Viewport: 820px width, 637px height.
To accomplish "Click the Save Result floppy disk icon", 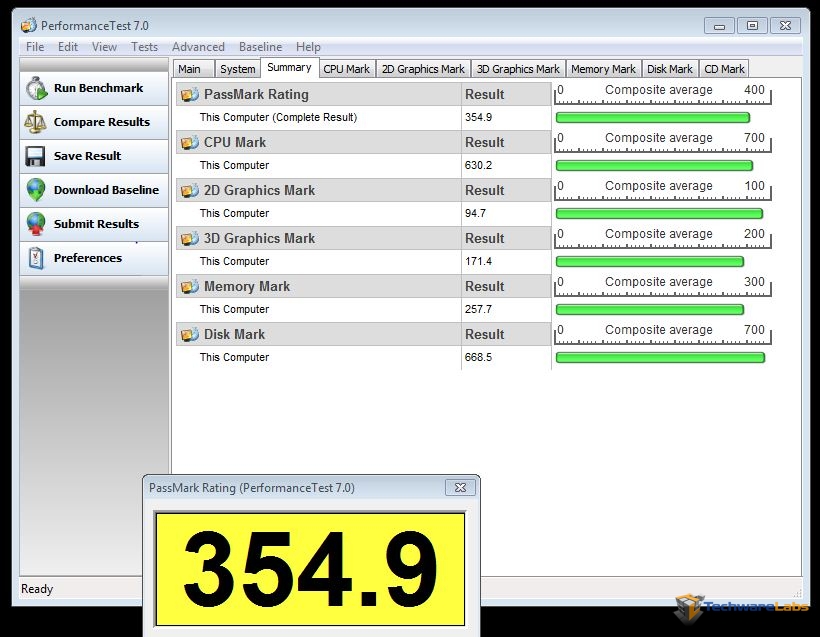I will coord(36,156).
